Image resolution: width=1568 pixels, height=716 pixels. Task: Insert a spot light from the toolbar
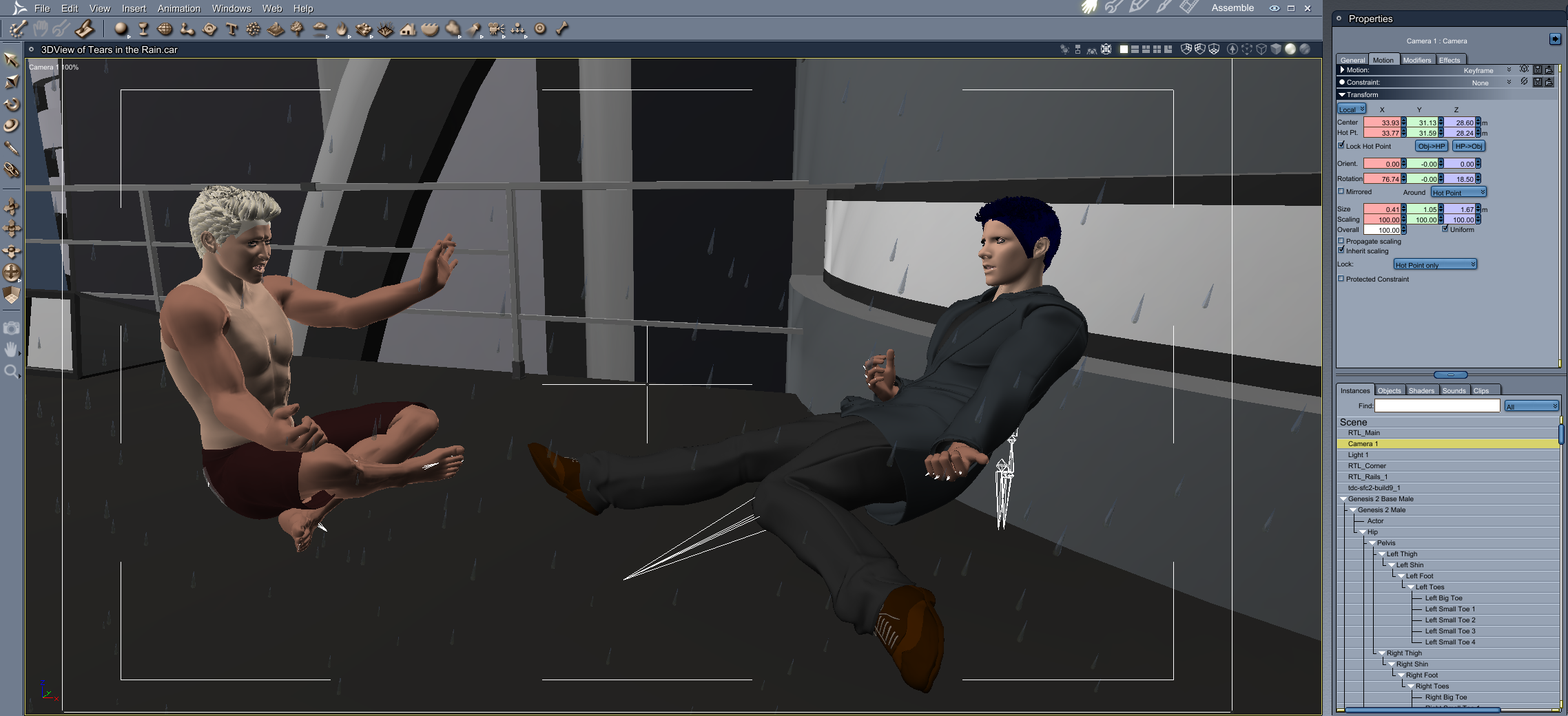click(474, 29)
